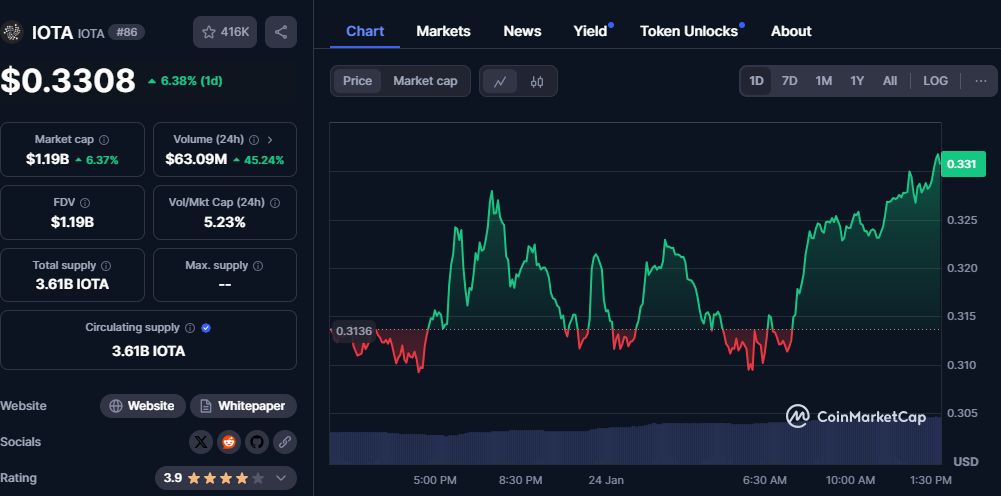The image size is (1001, 496).
Task: Select the Price chart toggle
Action: tap(358, 81)
